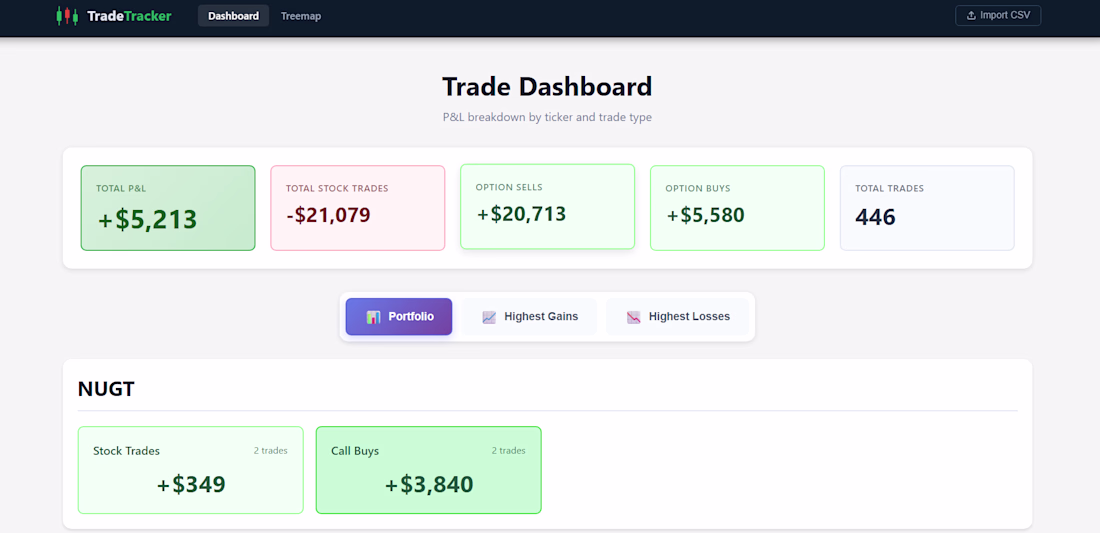Viewport: 1100px width, 533px height.
Task: Switch to the Treemap tab
Action: click(x=301, y=16)
